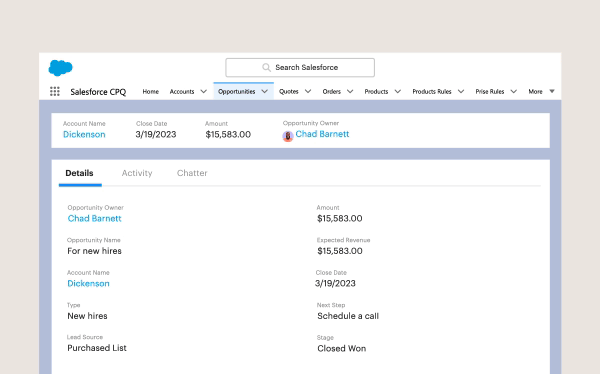Click the Salesforce cloud logo
The width and height of the screenshot is (600, 374).
(x=60, y=68)
